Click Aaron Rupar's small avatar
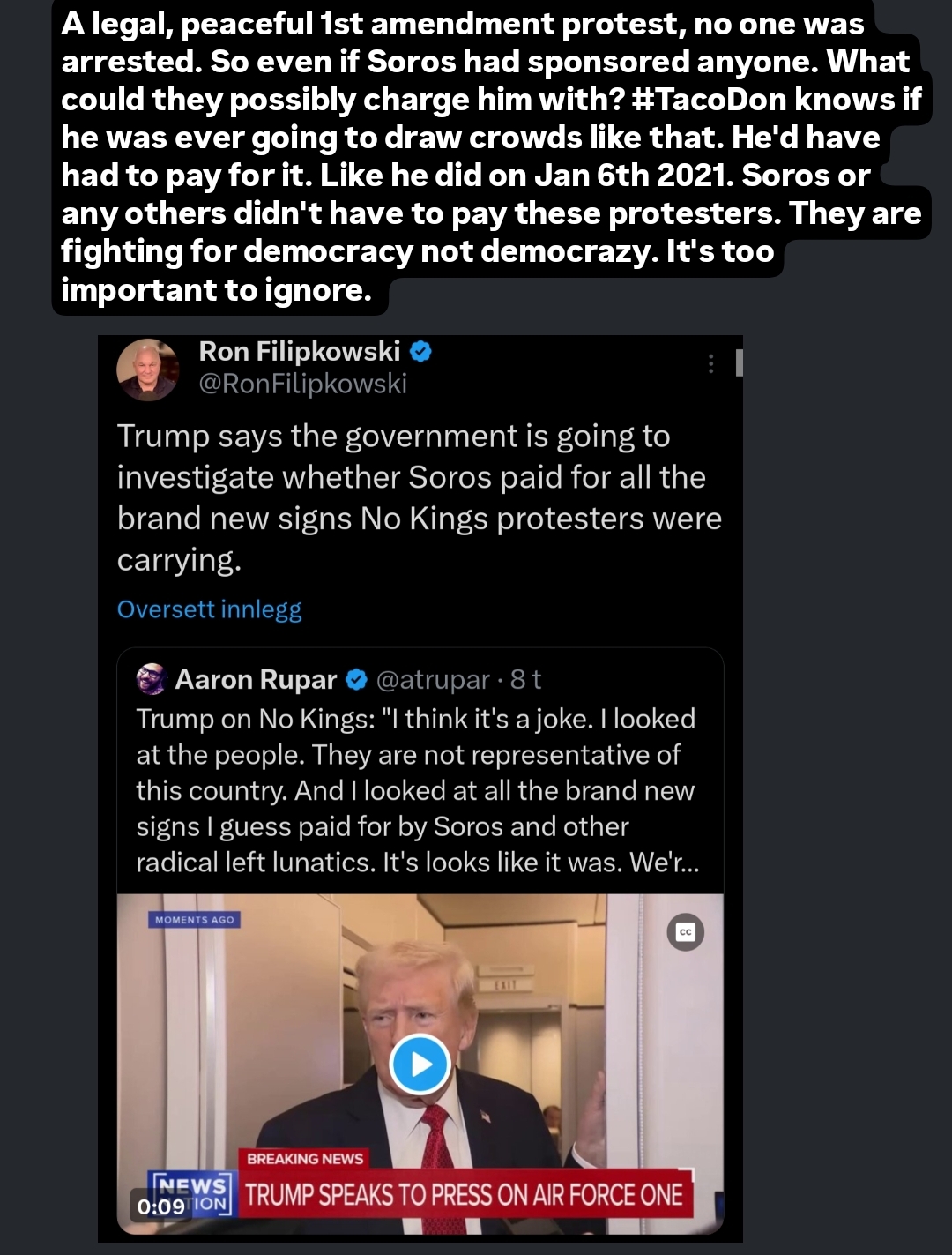952x1255 pixels. pos(151,679)
